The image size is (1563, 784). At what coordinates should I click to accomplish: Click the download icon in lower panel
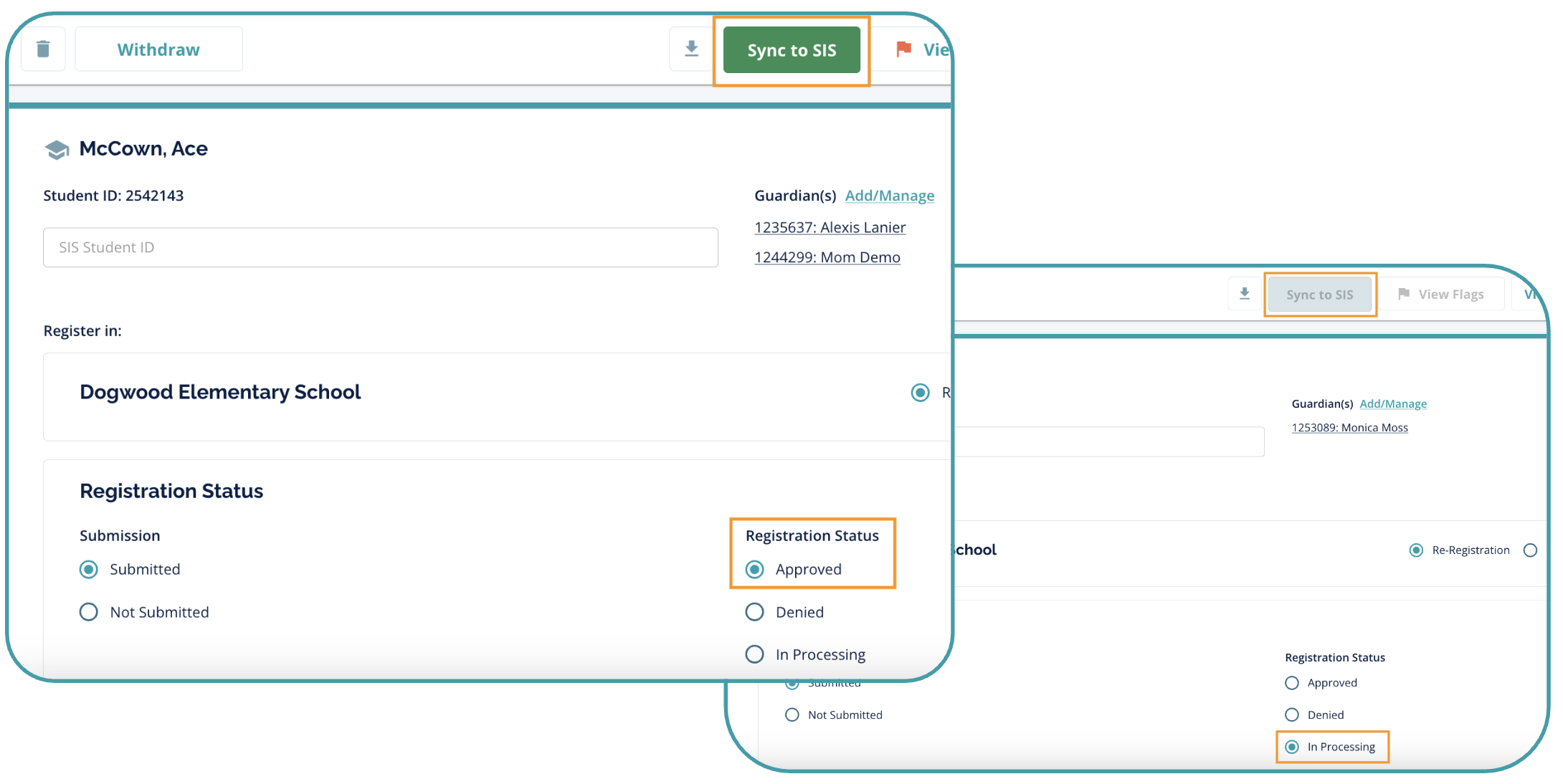(1245, 294)
